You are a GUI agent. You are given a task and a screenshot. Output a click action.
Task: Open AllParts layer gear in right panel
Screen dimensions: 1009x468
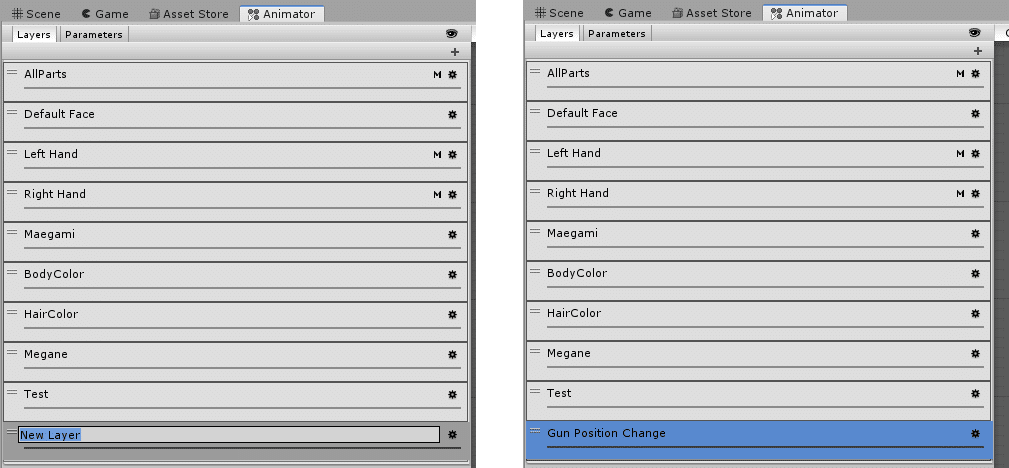976,73
